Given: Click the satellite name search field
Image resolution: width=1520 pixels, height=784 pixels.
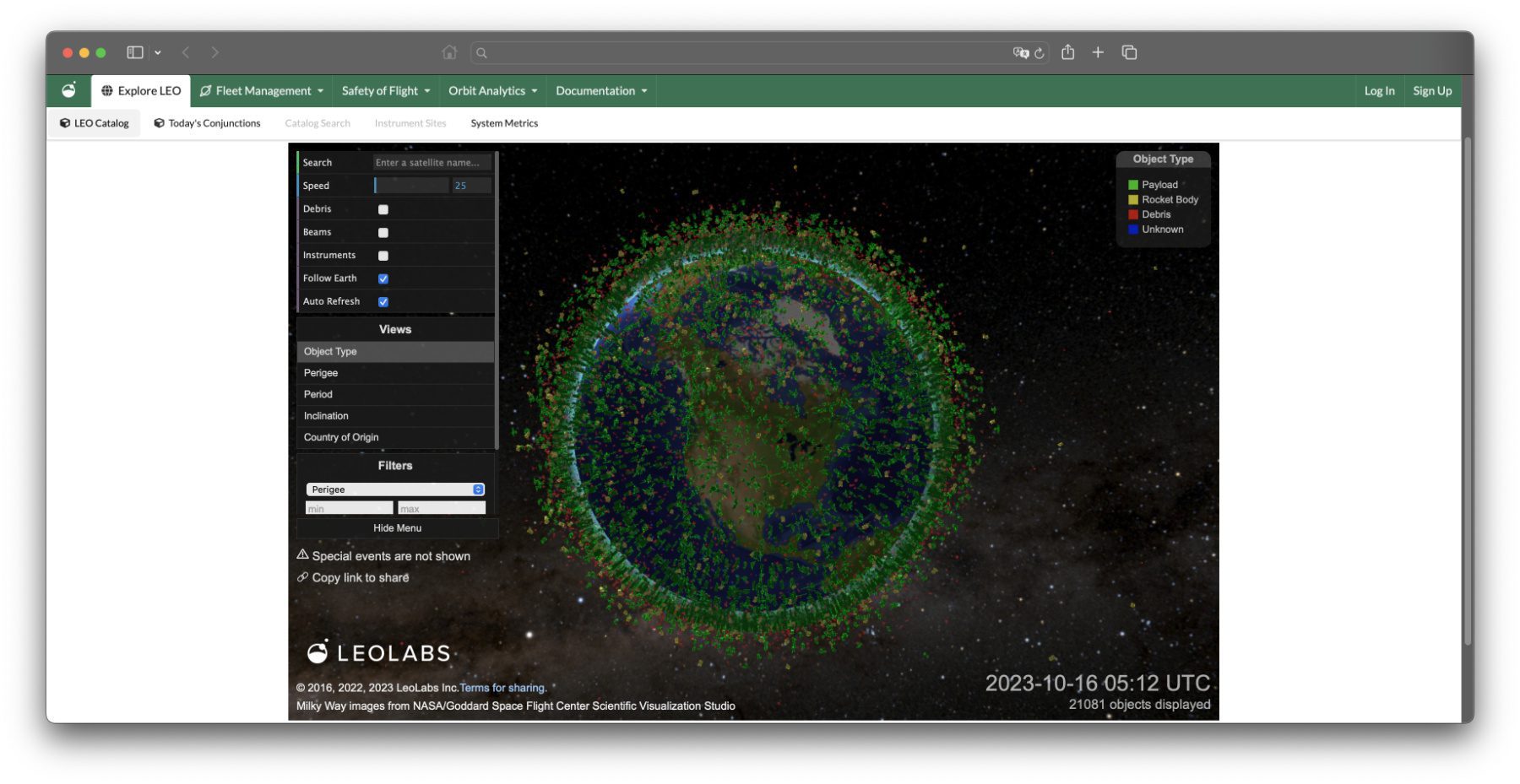Looking at the screenshot, I should click(431, 163).
